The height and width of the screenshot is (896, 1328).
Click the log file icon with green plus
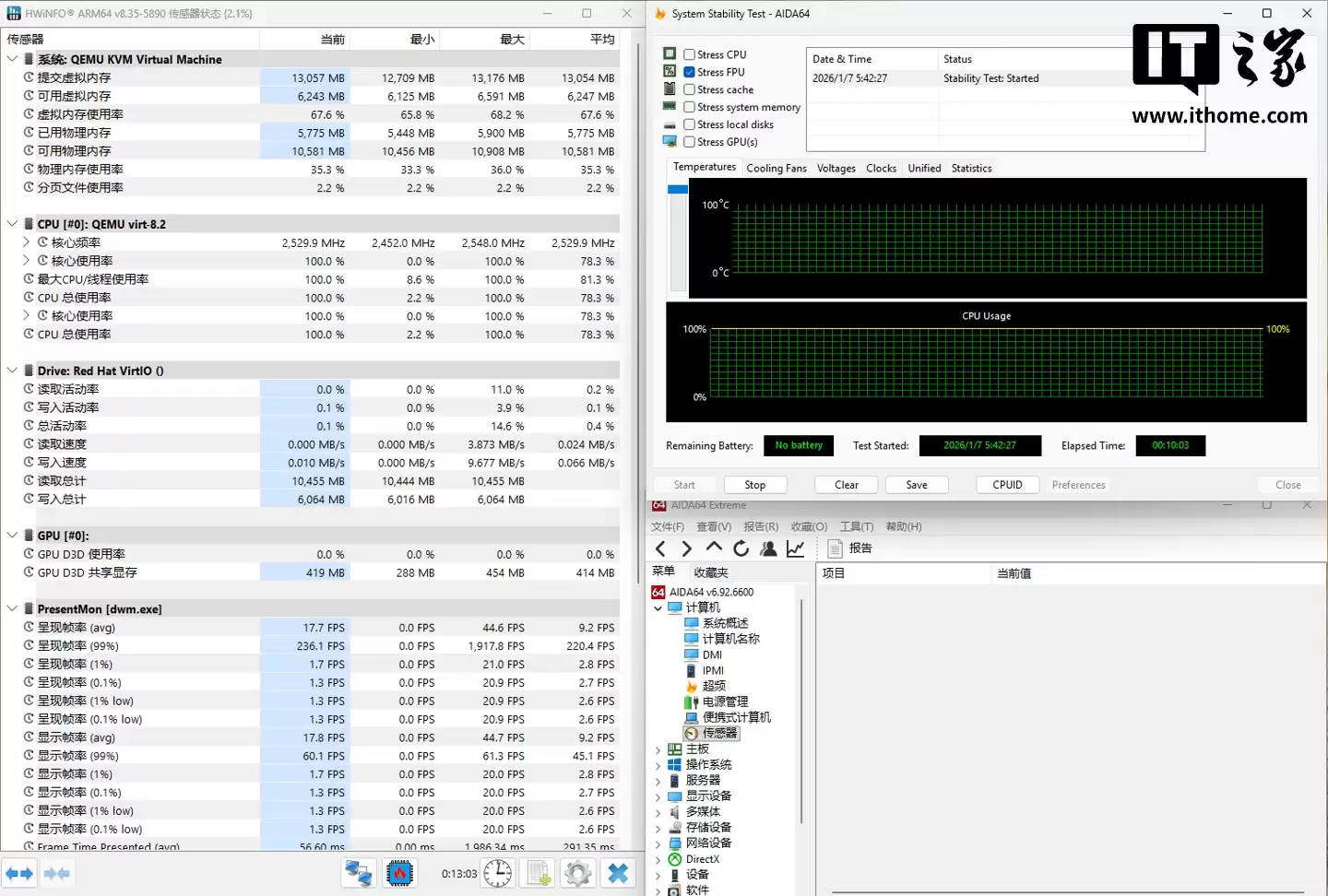tap(539, 873)
